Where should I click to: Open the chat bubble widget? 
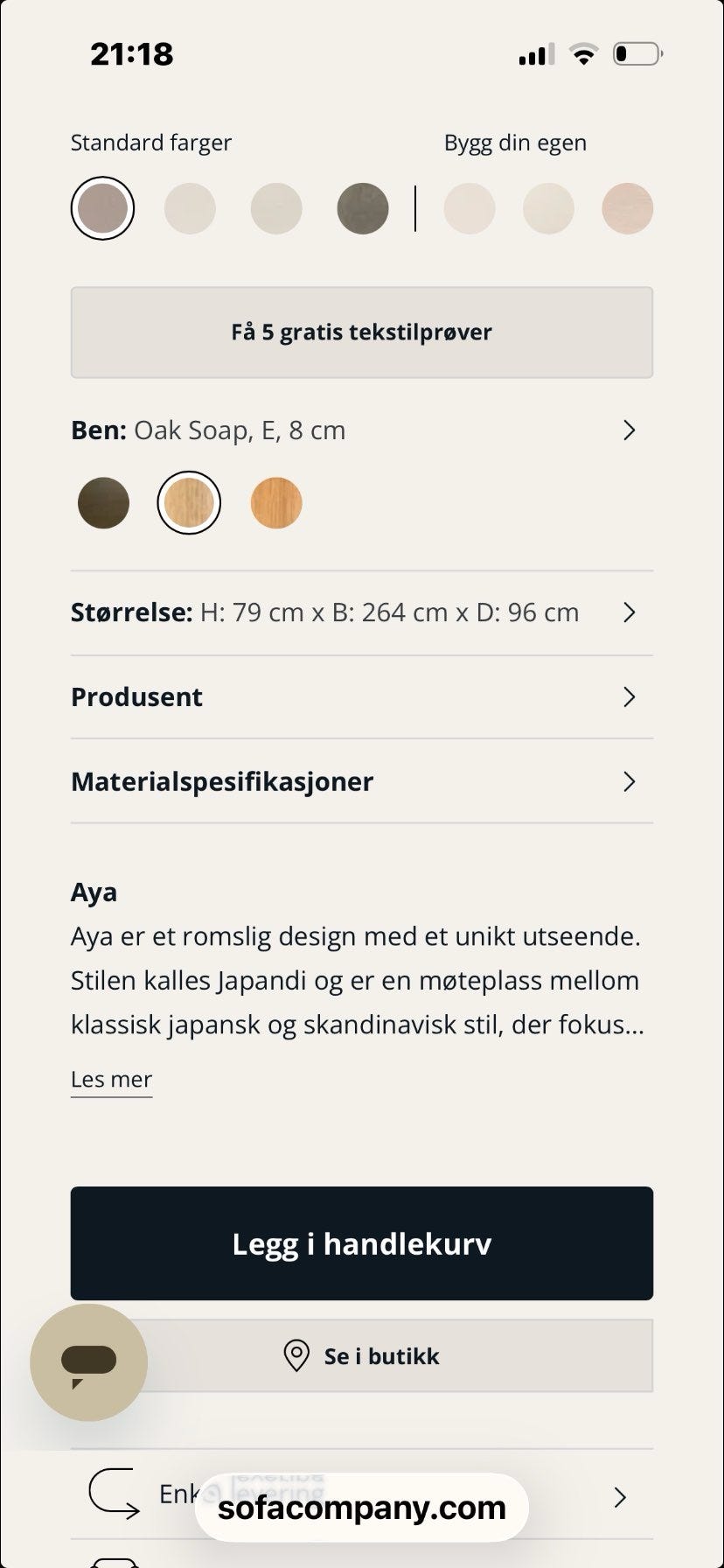88,1362
